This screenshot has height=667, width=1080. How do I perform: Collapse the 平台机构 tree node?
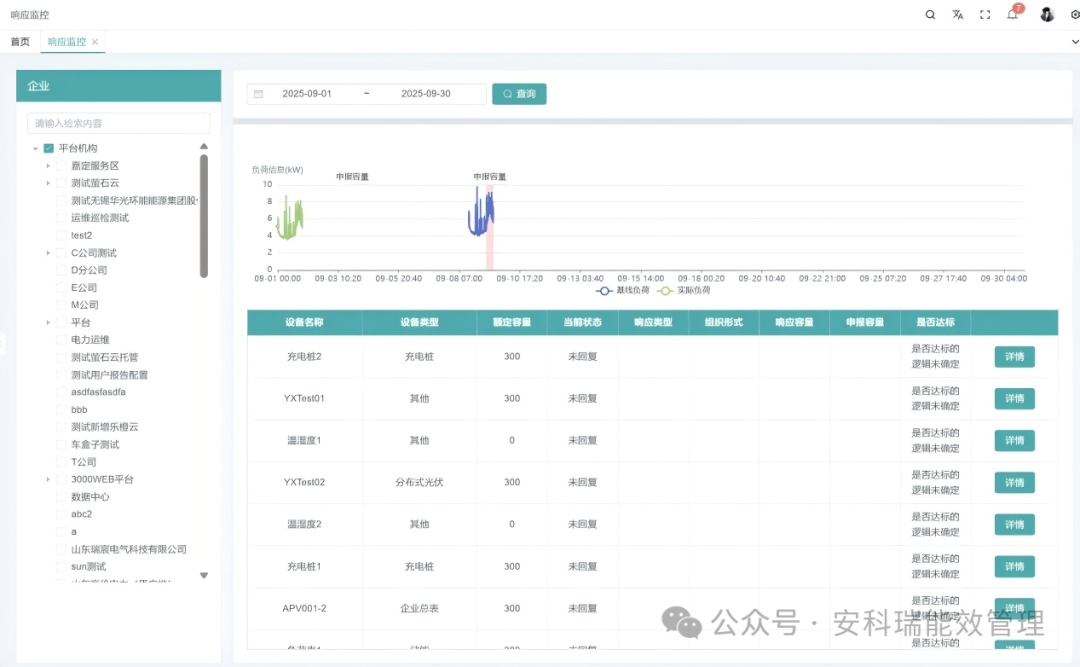tap(36, 148)
